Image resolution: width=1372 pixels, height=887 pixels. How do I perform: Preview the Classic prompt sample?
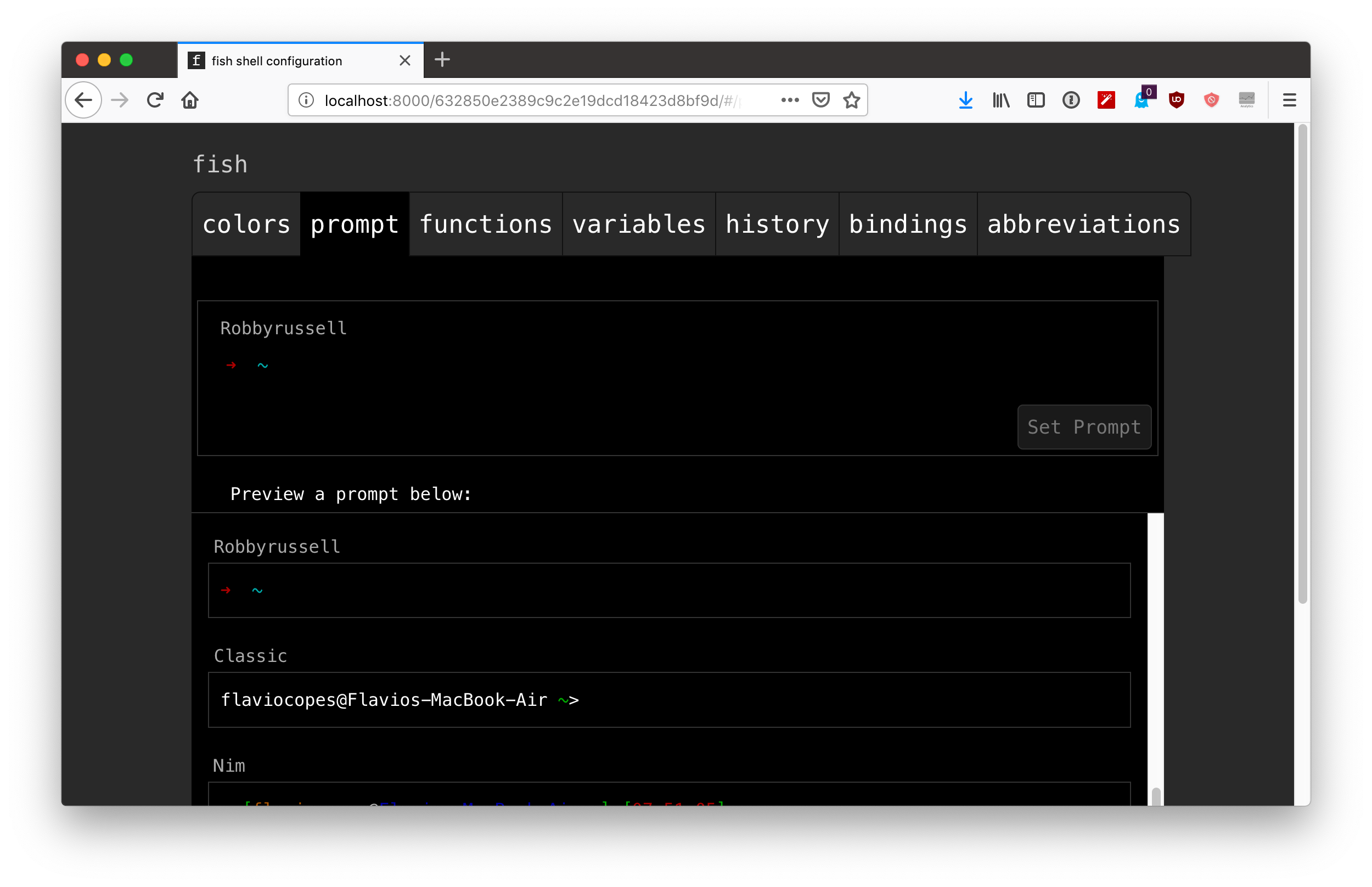click(x=668, y=699)
